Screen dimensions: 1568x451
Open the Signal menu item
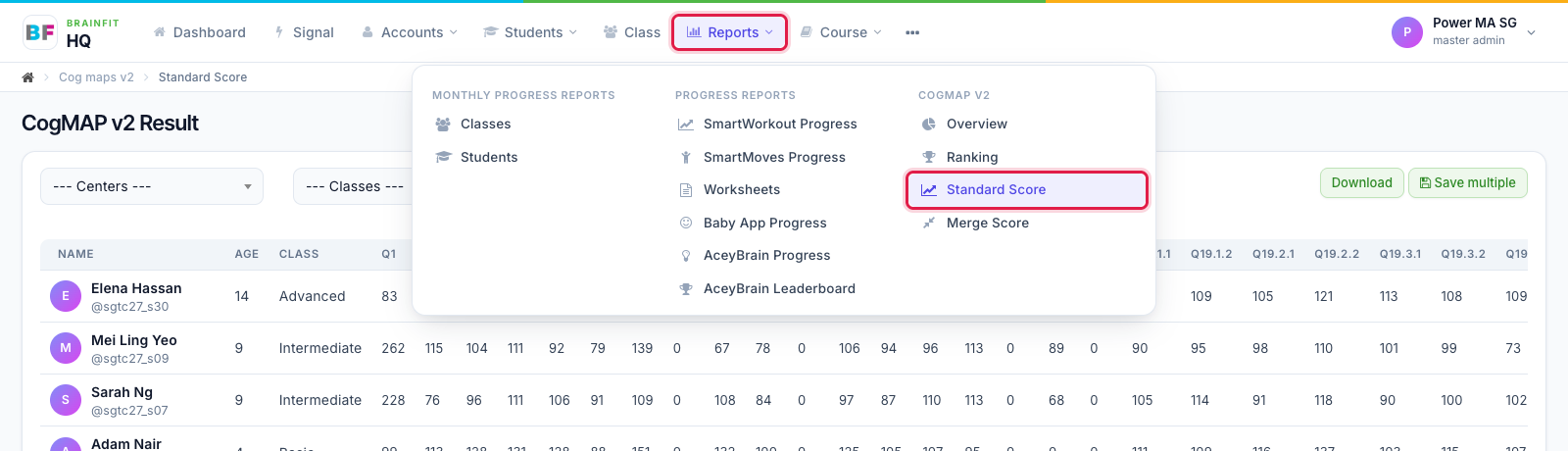coord(304,32)
